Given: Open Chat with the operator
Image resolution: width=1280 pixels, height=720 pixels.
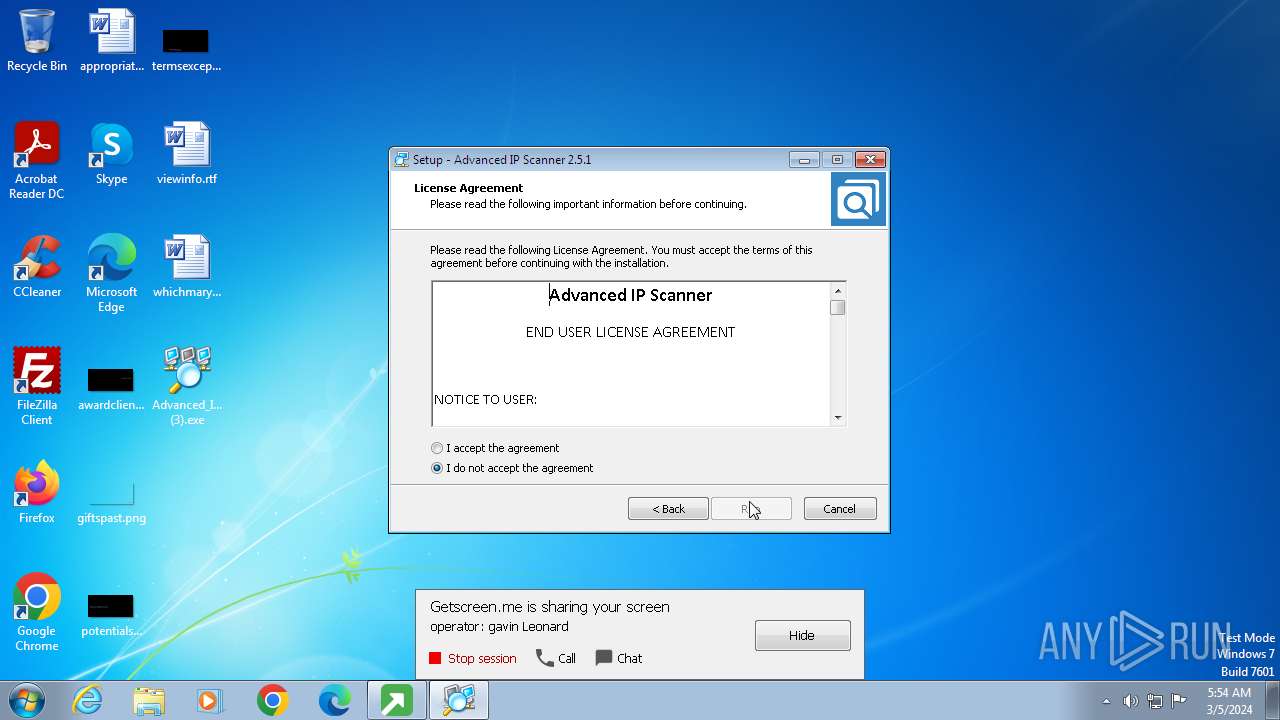Looking at the screenshot, I should pyautogui.click(x=619, y=658).
